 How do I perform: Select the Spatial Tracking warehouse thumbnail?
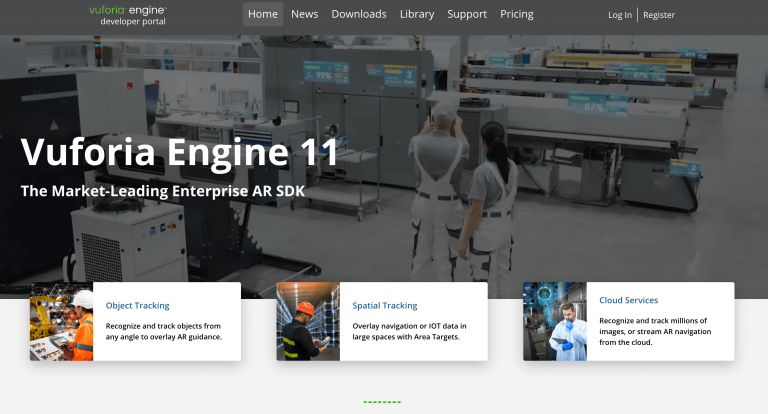pyautogui.click(x=308, y=321)
